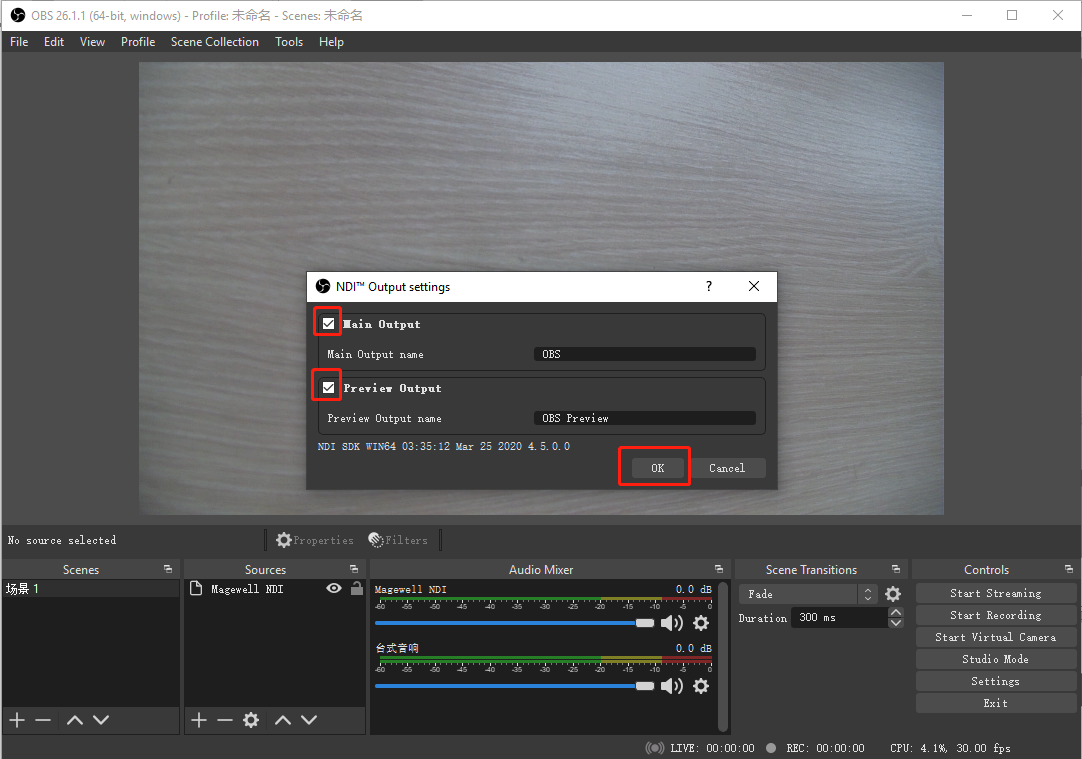Screen dimensions: 1082x759
Task: Open Magewell NDI mixer settings gear
Action: pyautogui.click(x=700, y=623)
